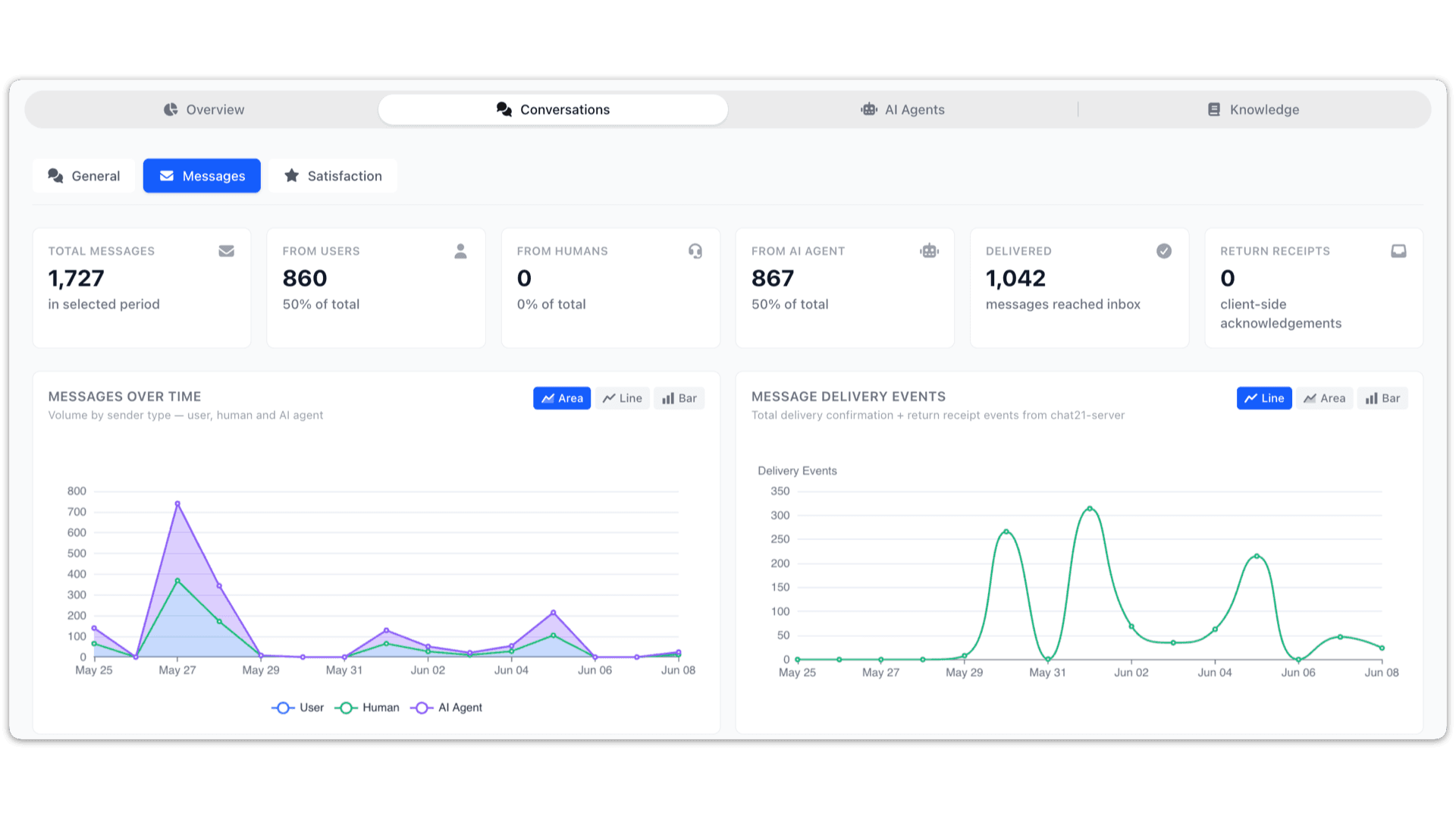
Task: Switch Message Delivery Events chart to Bar
Action: [1382, 398]
